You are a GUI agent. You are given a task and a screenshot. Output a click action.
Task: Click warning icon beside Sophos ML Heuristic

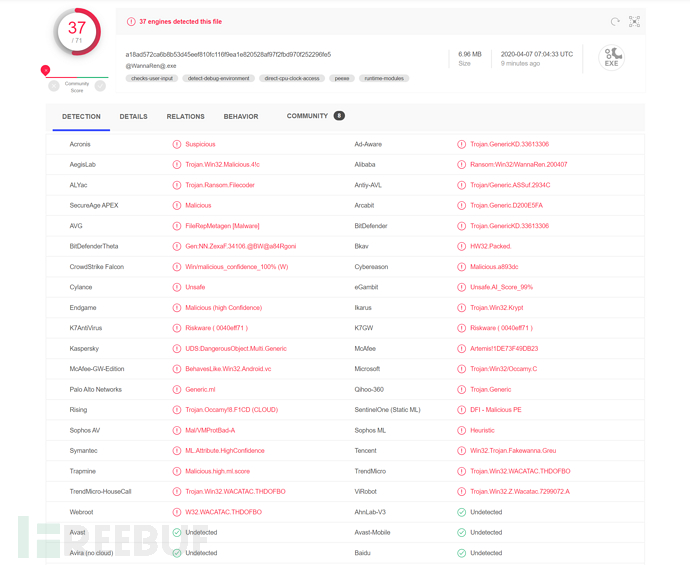coord(461,430)
